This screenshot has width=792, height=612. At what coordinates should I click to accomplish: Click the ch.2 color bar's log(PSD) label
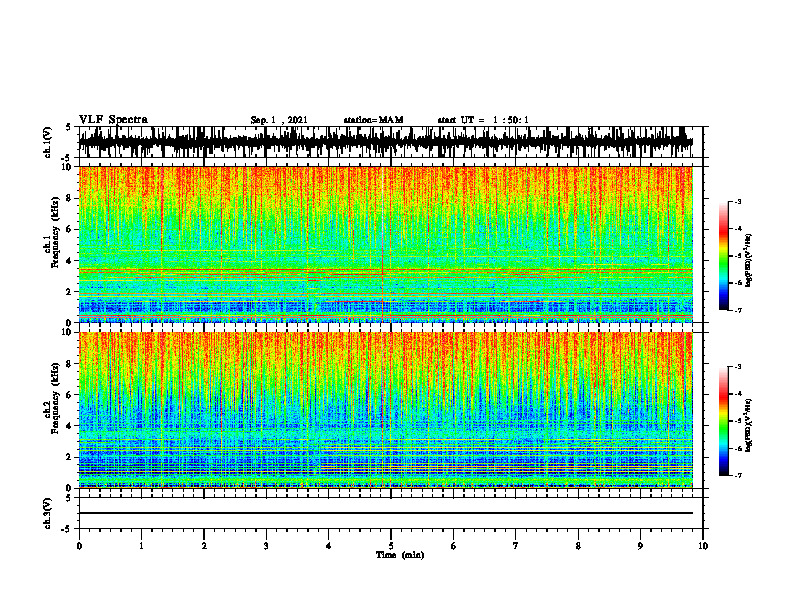click(x=749, y=426)
